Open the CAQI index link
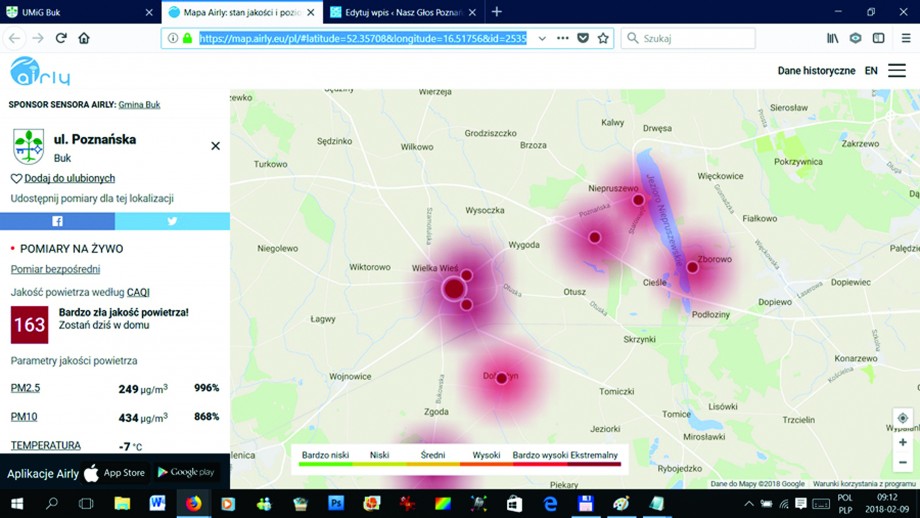The image size is (920, 518). (138, 292)
